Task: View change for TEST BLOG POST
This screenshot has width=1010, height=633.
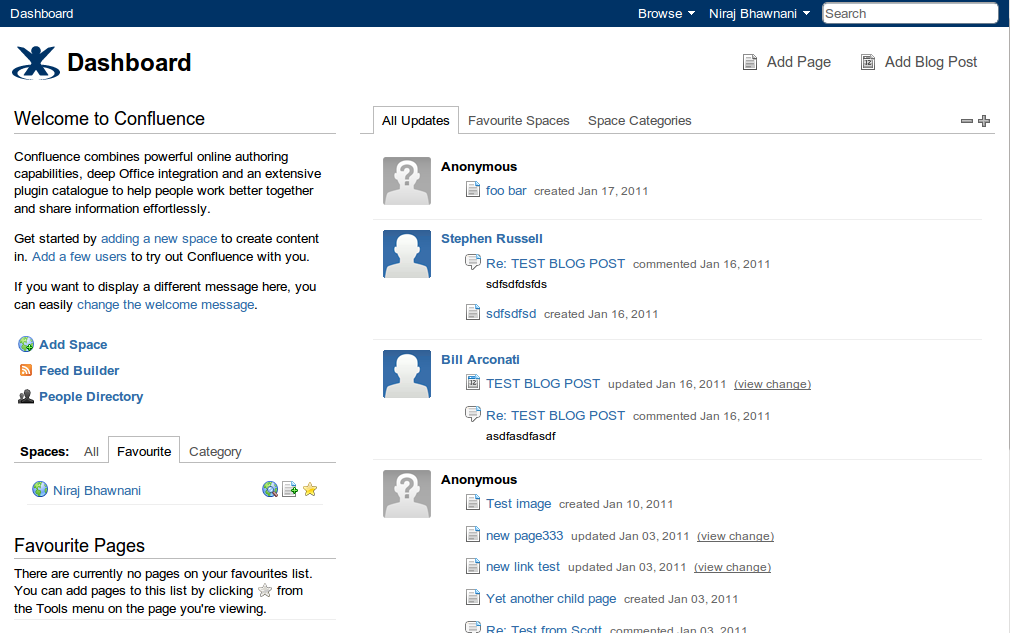Action: [772, 384]
